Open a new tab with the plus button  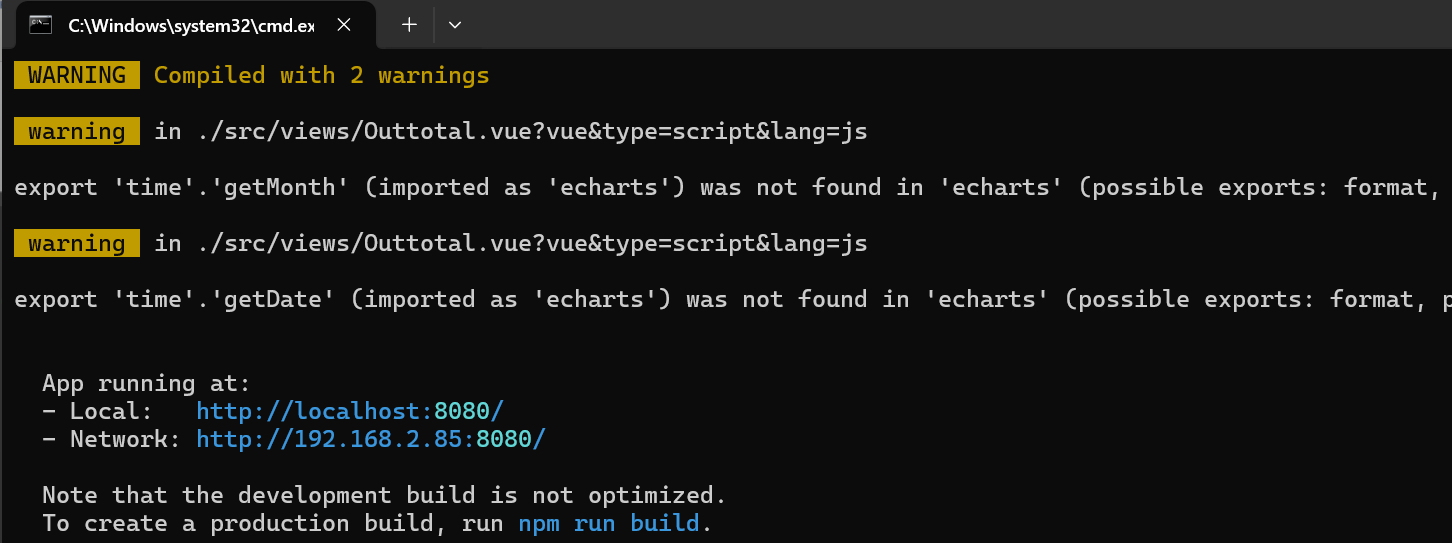coord(409,25)
